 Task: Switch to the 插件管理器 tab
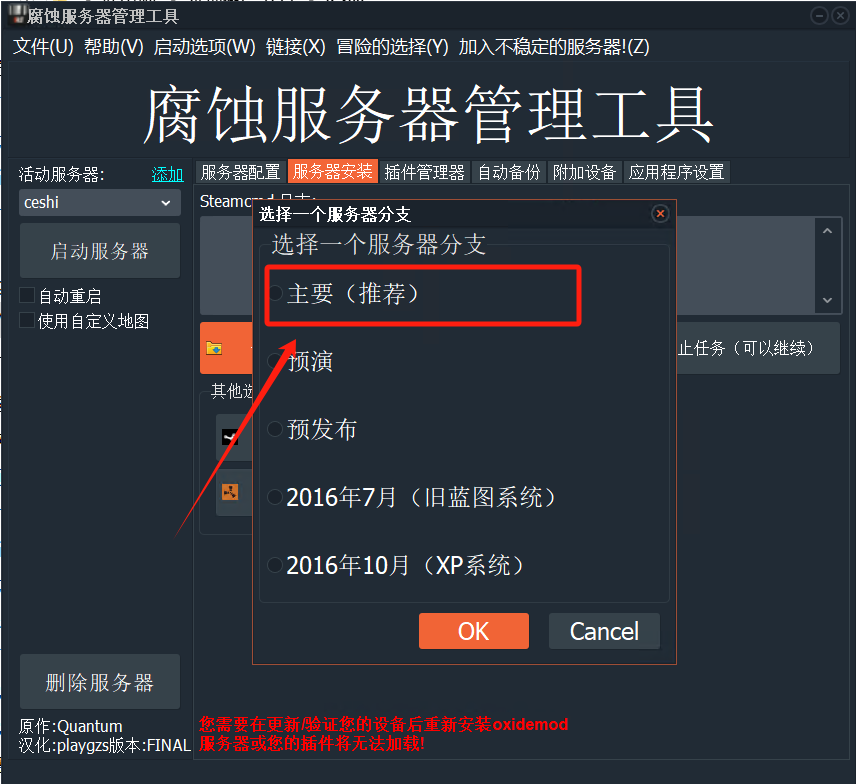point(424,172)
